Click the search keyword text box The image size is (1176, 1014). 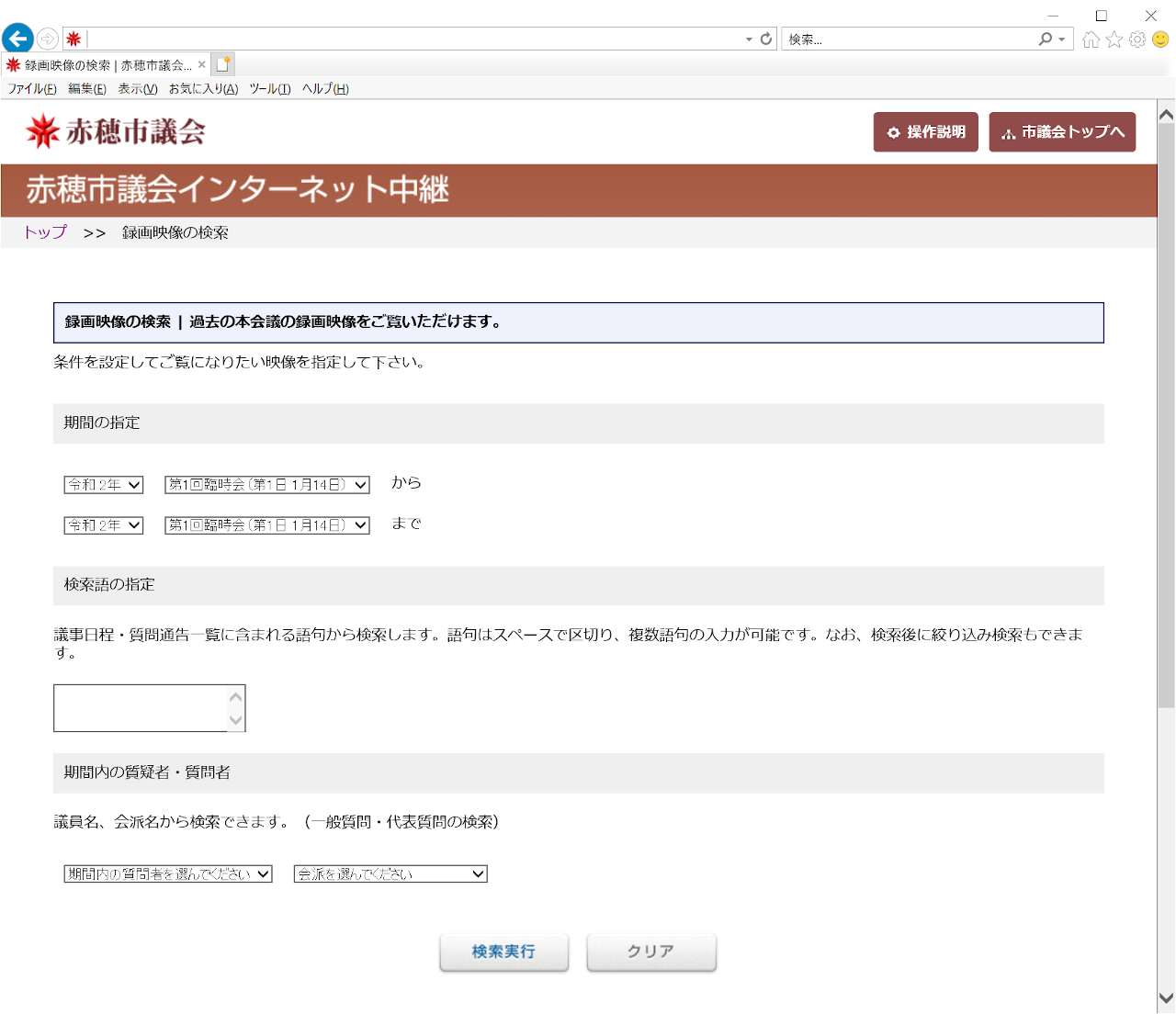pos(141,708)
